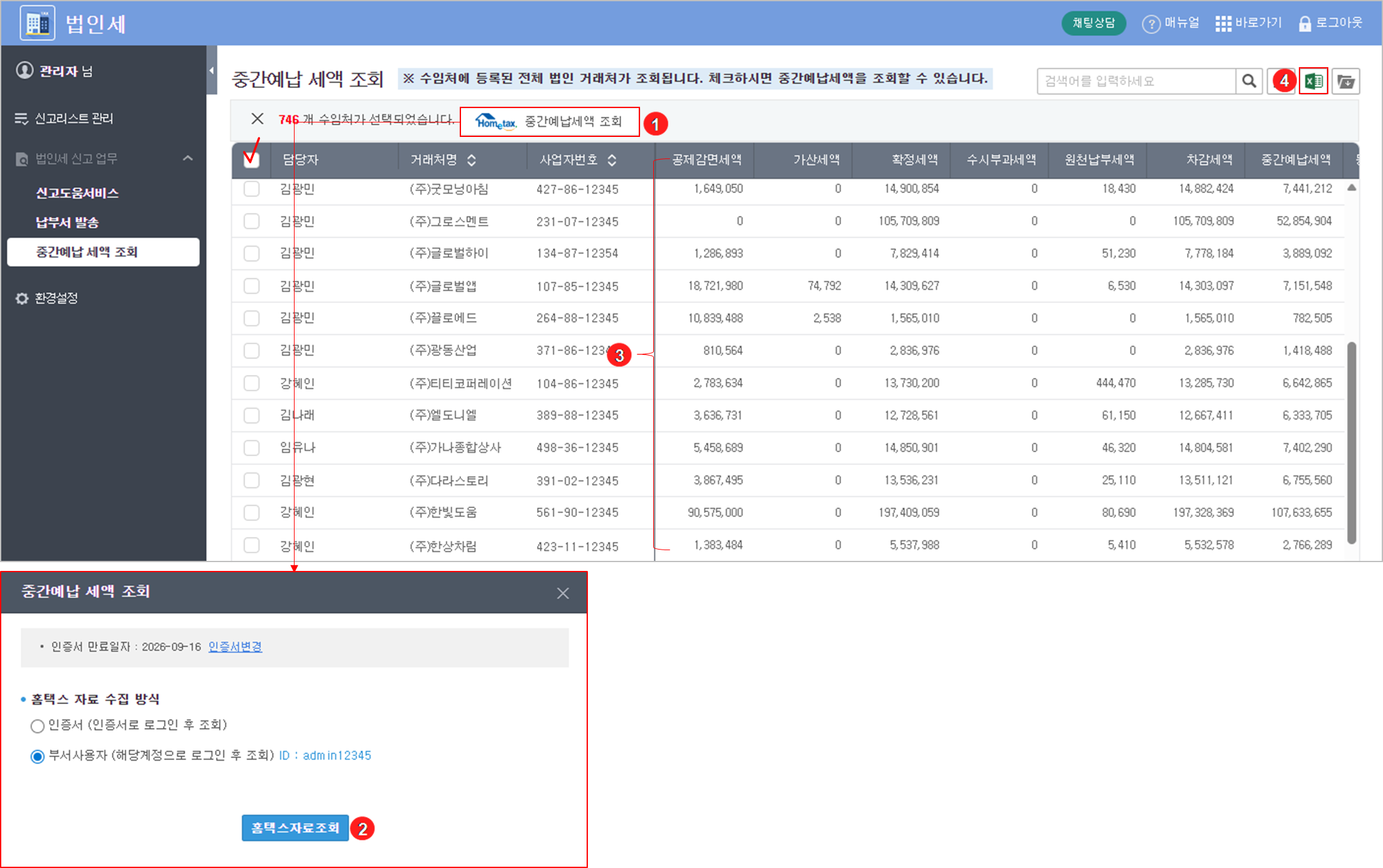1383x868 pixels.
Task: Click the 법인세 building logo icon
Action: click(37, 23)
